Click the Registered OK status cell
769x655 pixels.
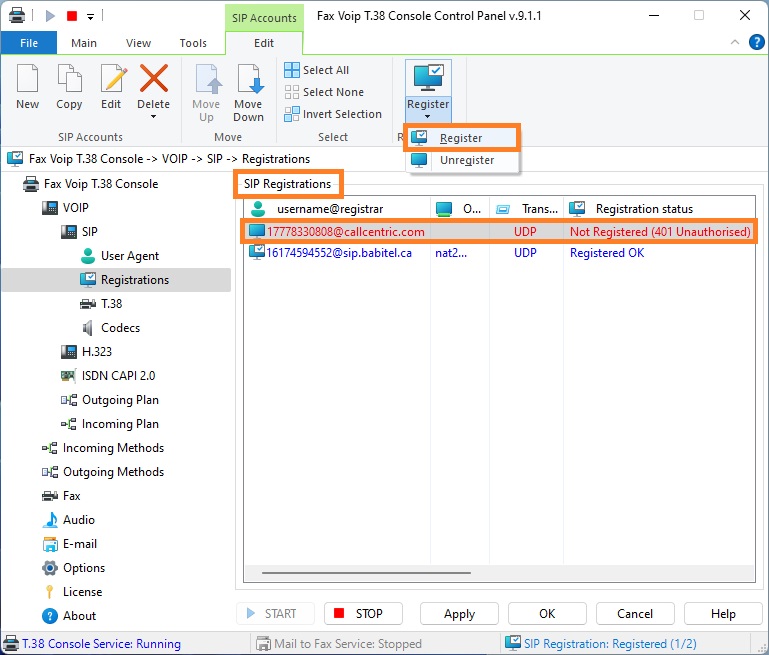[x=607, y=253]
